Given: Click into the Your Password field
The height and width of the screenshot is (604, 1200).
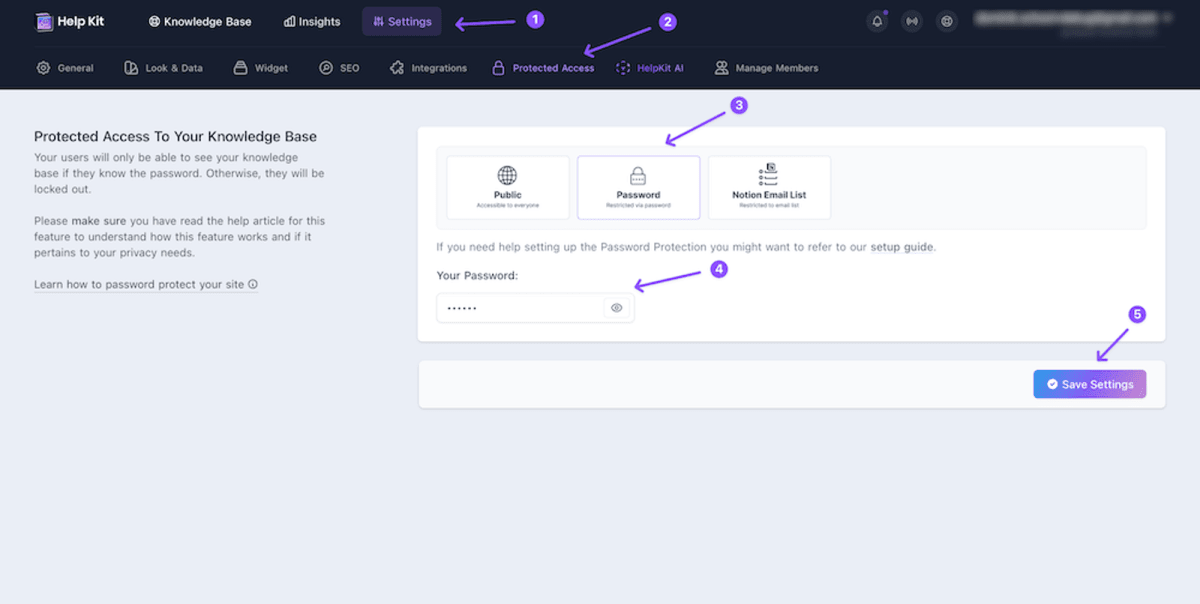Looking at the screenshot, I should click(520, 308).
